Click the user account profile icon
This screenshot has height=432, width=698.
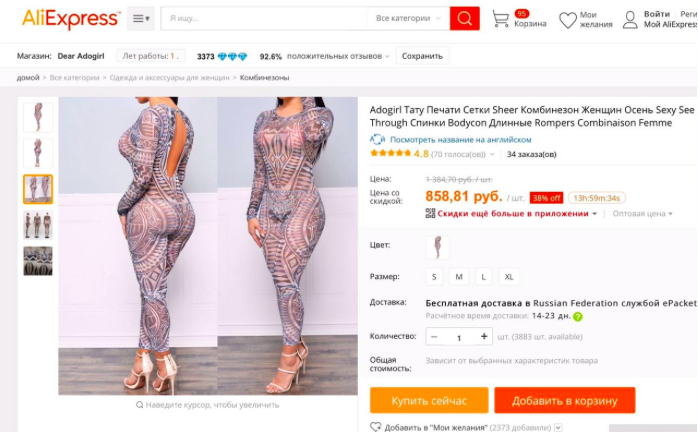pos(630,20)
